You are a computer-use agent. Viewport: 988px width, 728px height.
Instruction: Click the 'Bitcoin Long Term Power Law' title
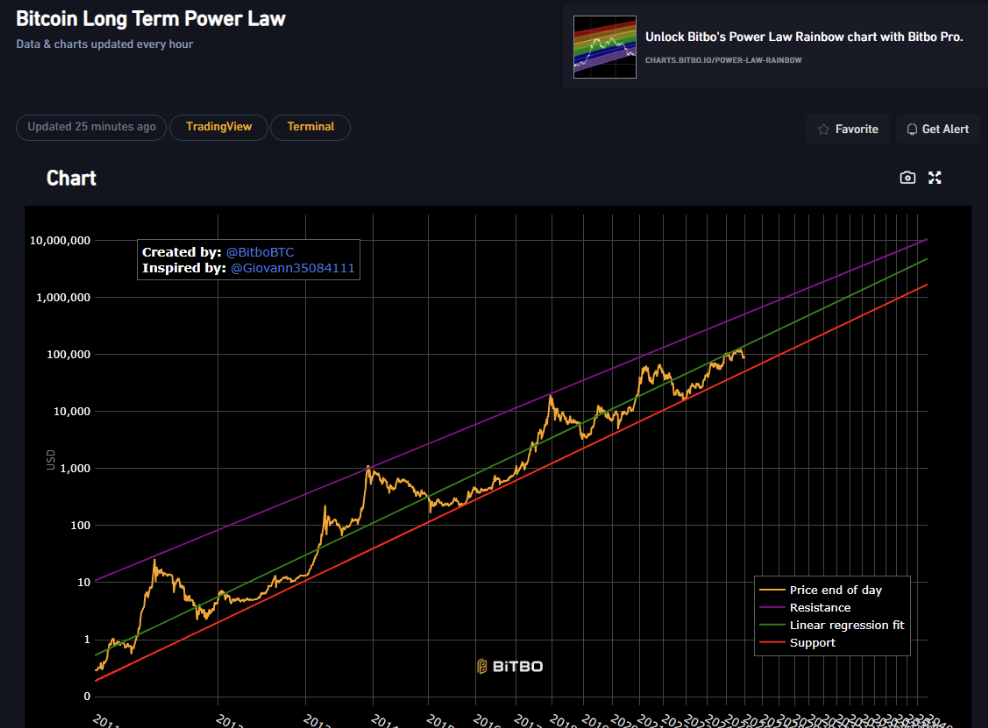point(150,18)
